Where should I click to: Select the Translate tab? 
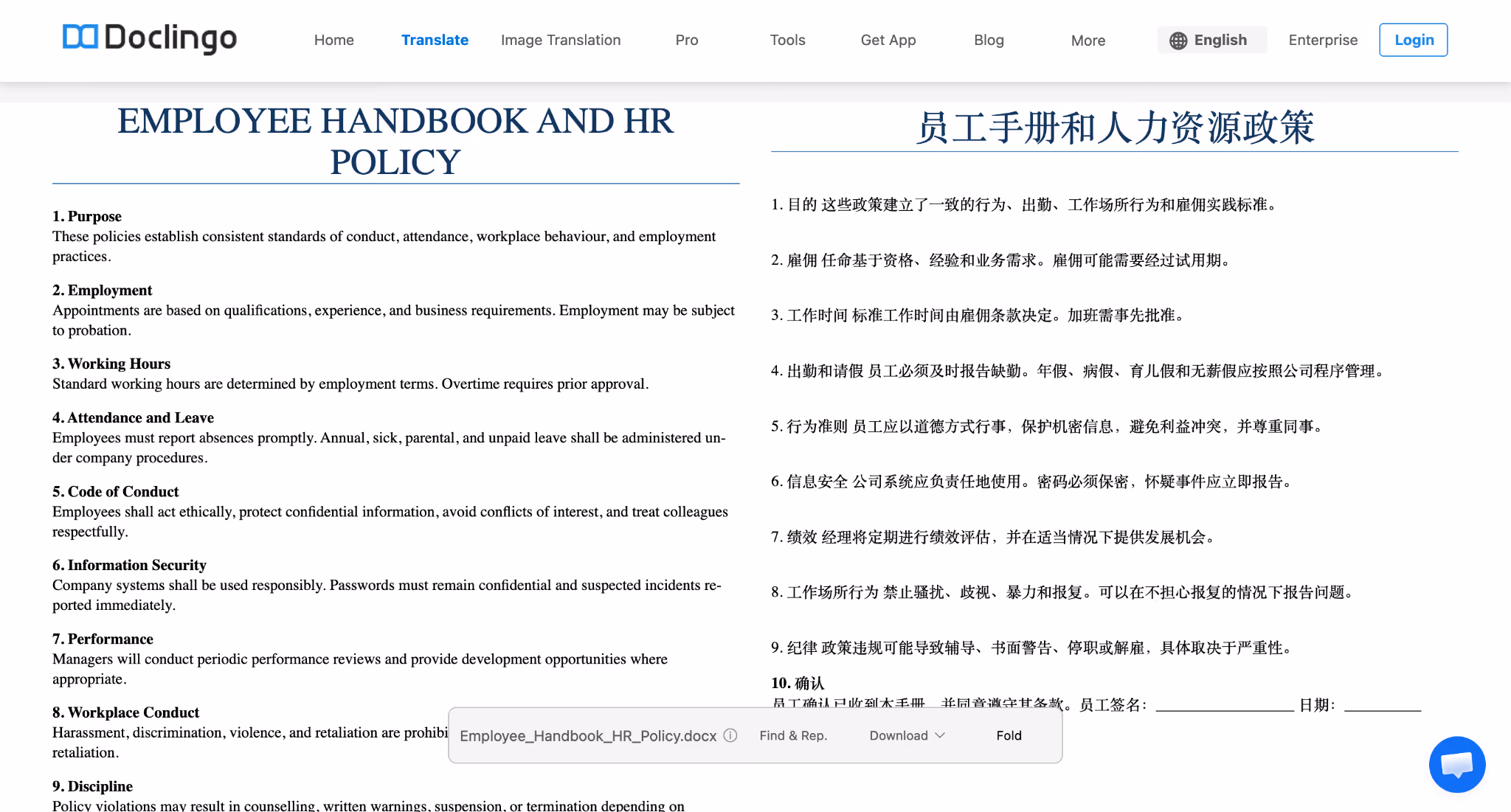[435, 40]
